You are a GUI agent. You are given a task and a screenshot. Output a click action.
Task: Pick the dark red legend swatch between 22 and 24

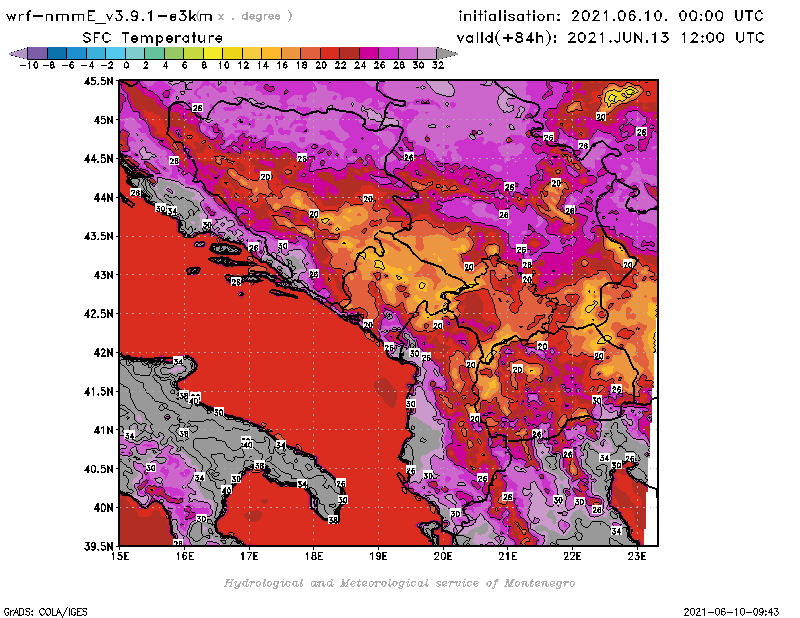pos(349,53)
